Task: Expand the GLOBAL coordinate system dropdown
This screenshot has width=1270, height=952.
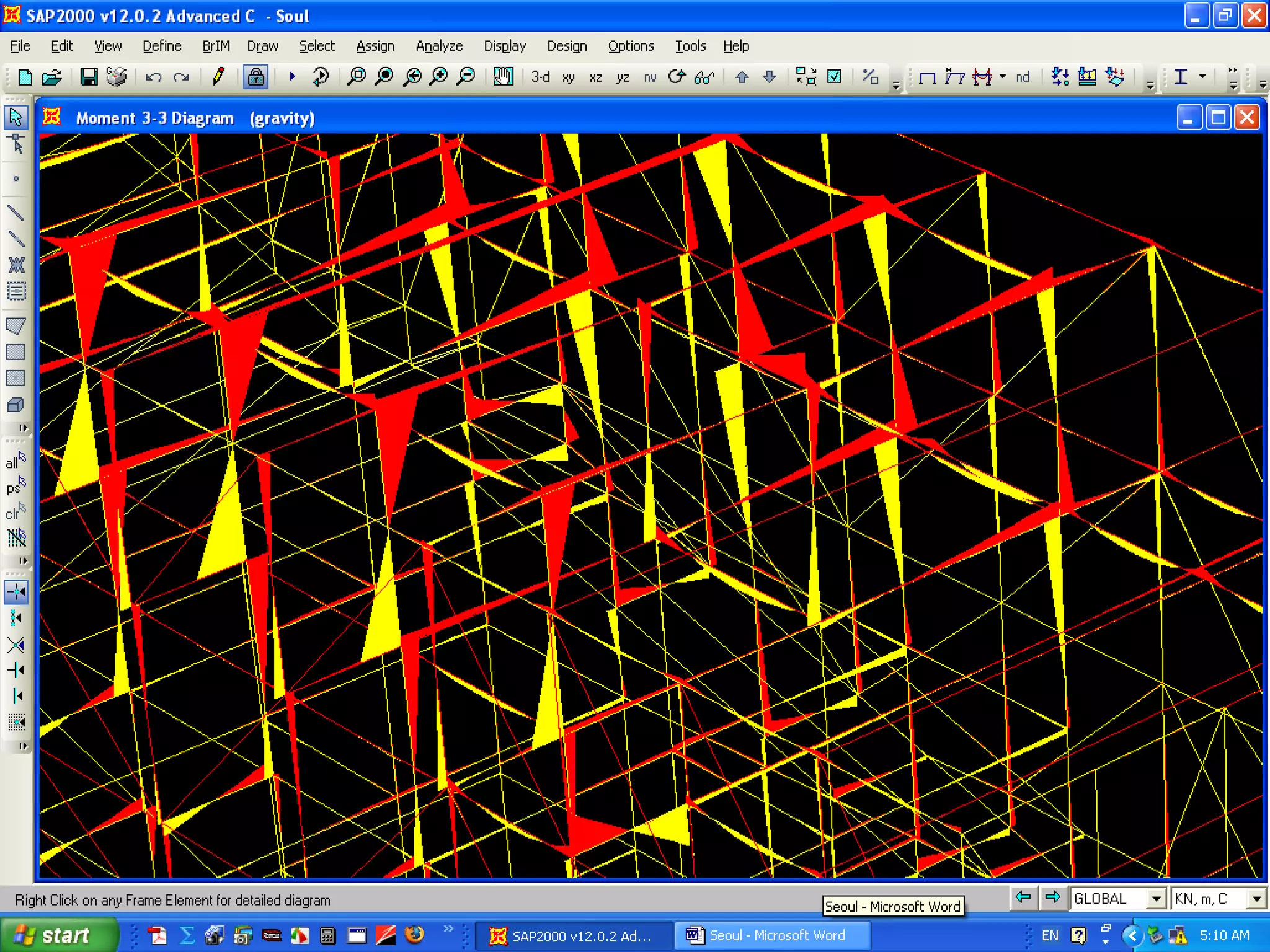Action: click(1156, 898)
